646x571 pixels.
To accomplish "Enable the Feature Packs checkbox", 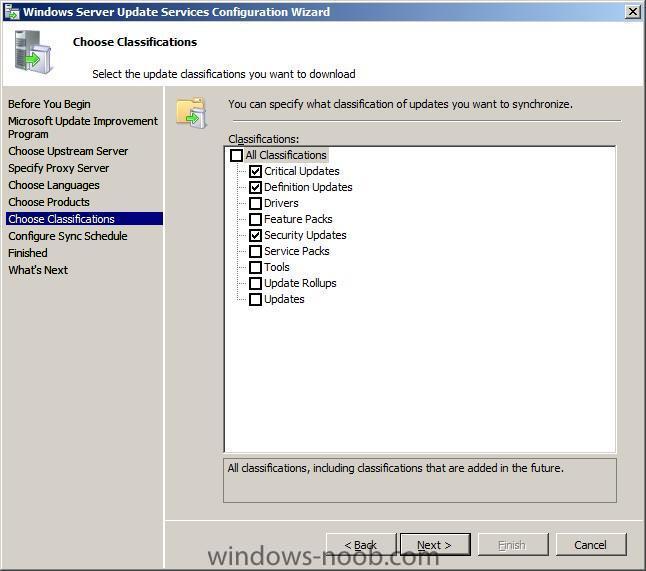I will point(255,219).
